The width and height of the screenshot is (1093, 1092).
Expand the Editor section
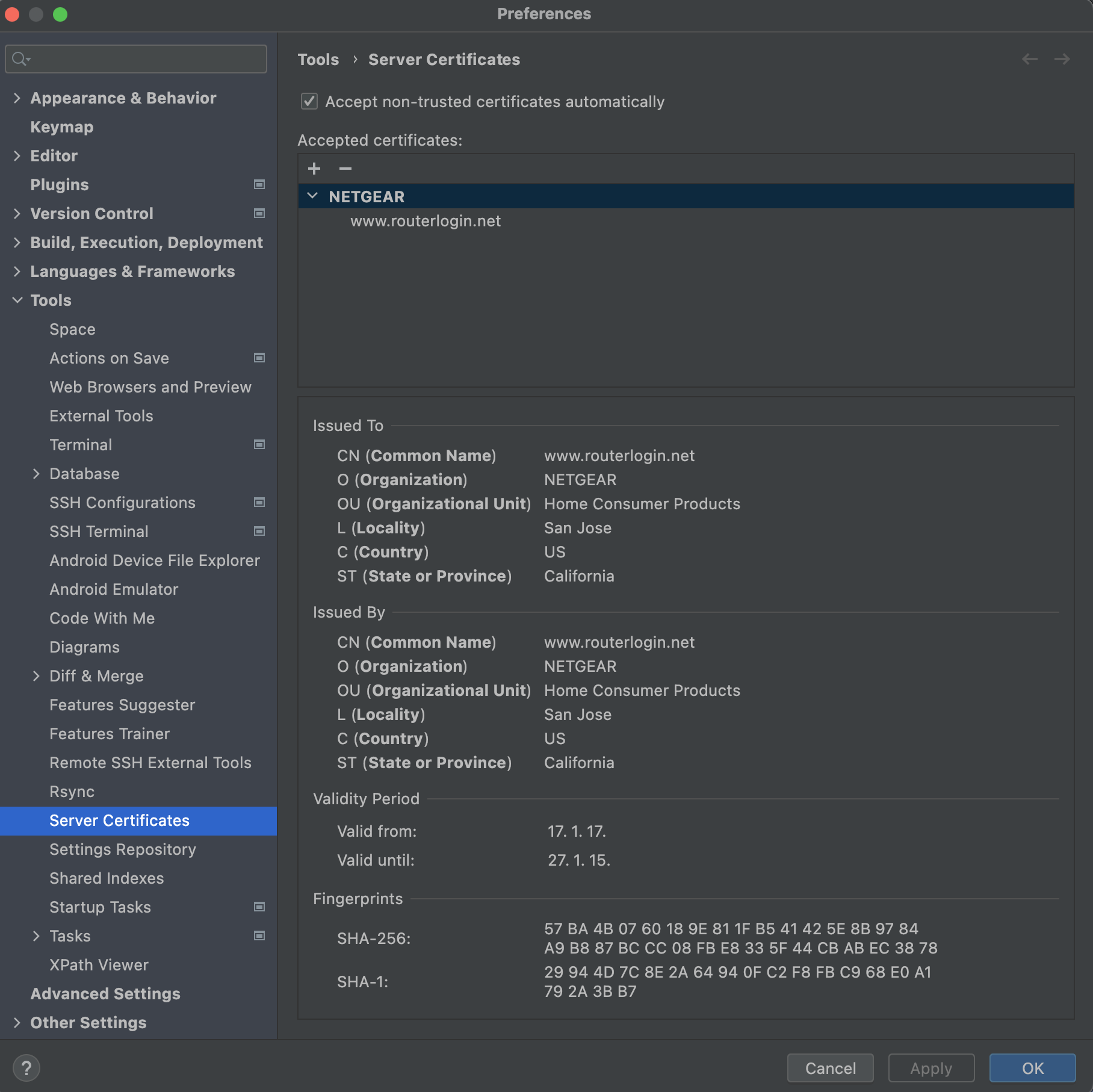click(x=17, y=155)
